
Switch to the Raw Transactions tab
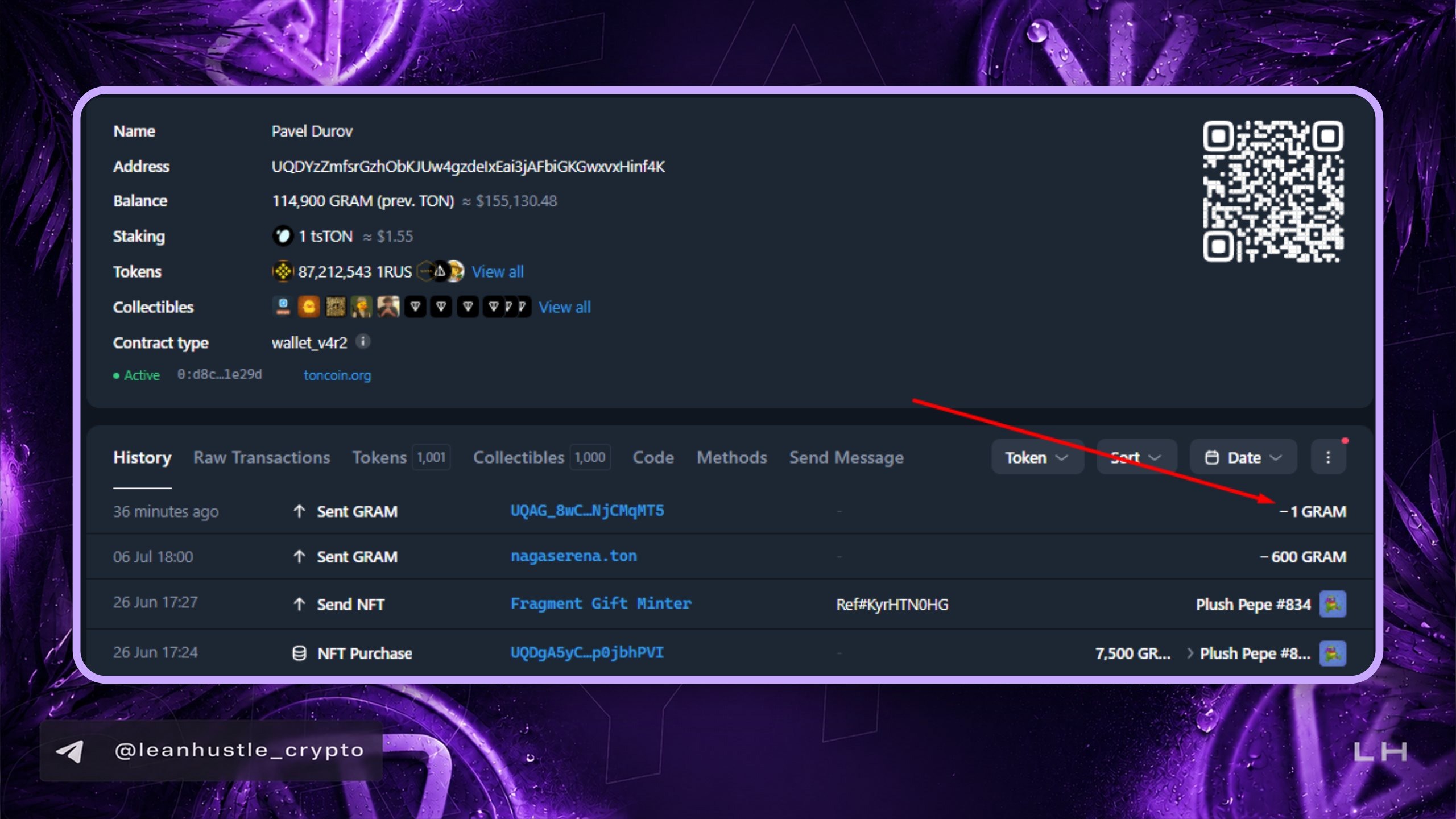[x=262, y=457]
